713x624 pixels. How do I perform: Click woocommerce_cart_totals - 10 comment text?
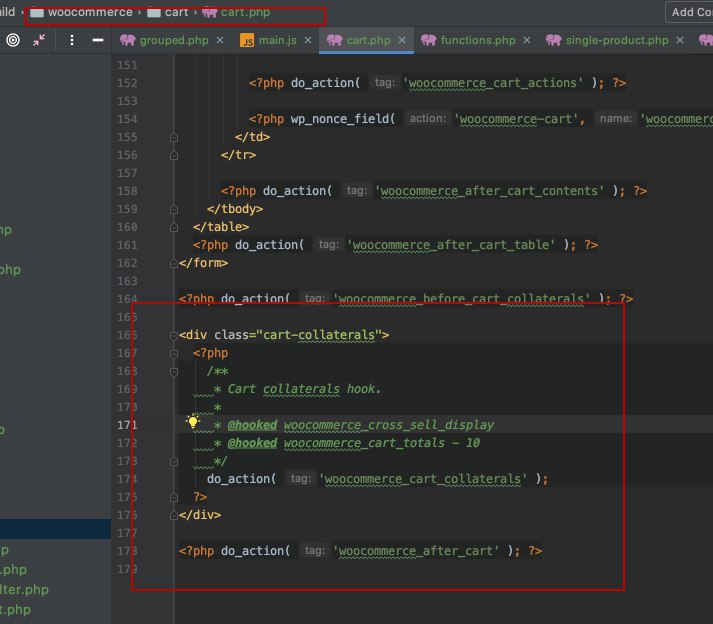pyautogui.click(x=382, y=443)
